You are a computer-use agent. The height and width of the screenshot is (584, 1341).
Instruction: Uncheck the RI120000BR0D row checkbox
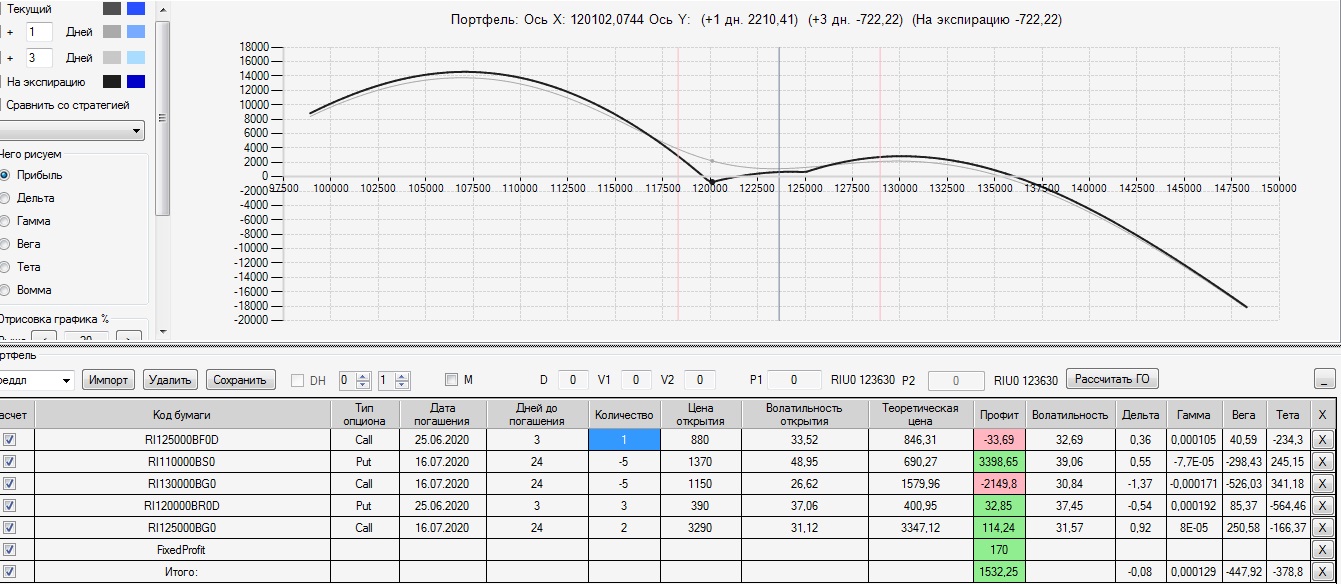pyautogui.click(x=10, y=505)
